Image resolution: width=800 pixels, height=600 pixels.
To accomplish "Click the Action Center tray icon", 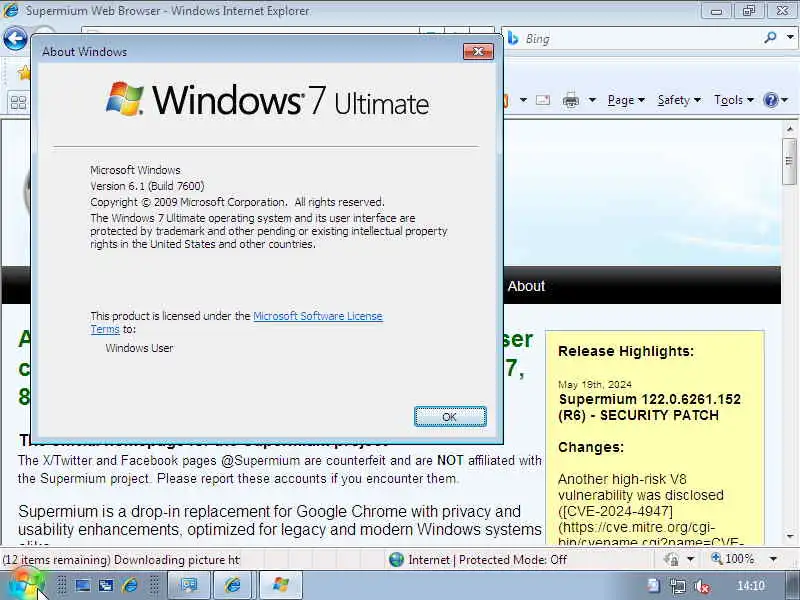I will (654, 586).
